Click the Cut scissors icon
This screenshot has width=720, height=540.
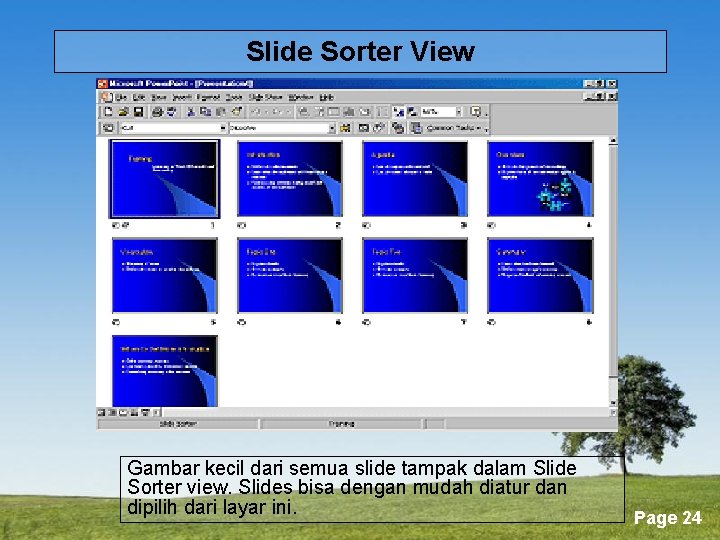tap(191, 112)
